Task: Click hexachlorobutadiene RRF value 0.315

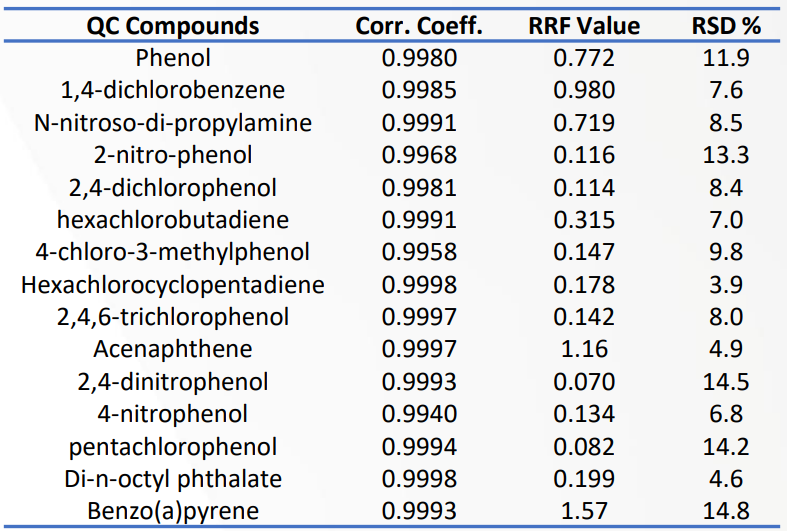Action: 584,220
